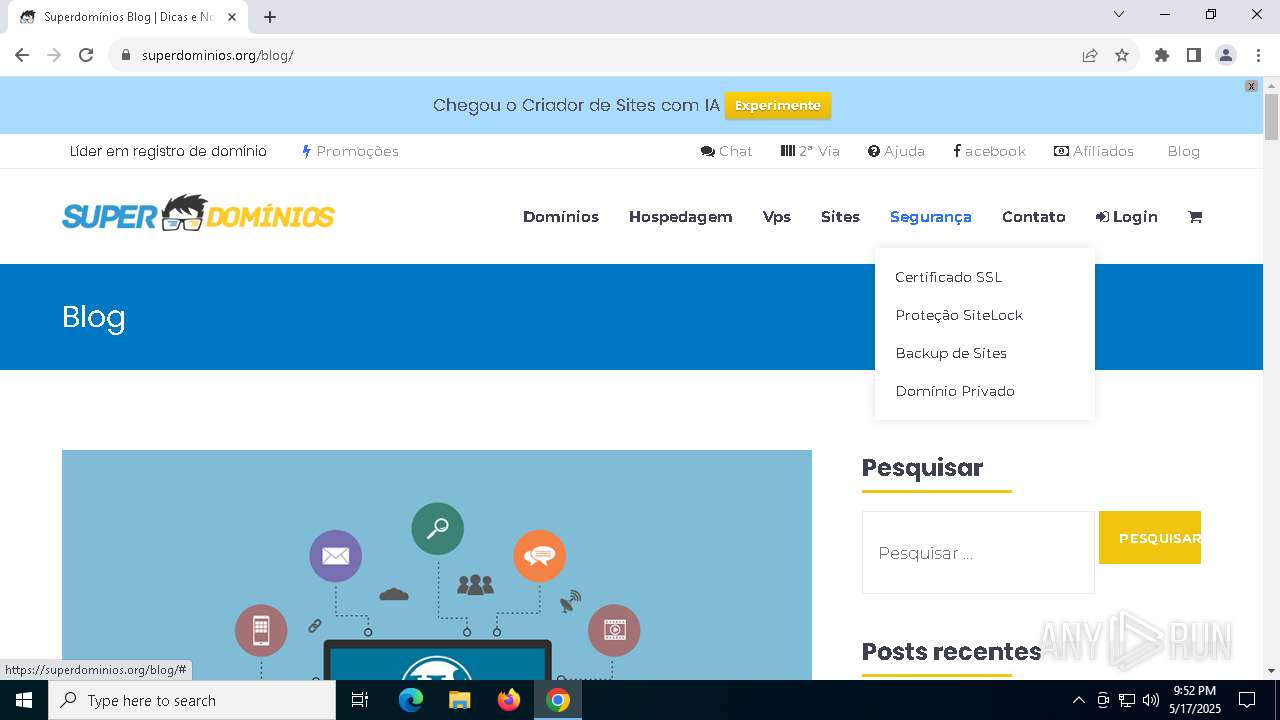1280x720 pixels.
Task: Open File Explorer from taskbar
Action: click(459, 700)
